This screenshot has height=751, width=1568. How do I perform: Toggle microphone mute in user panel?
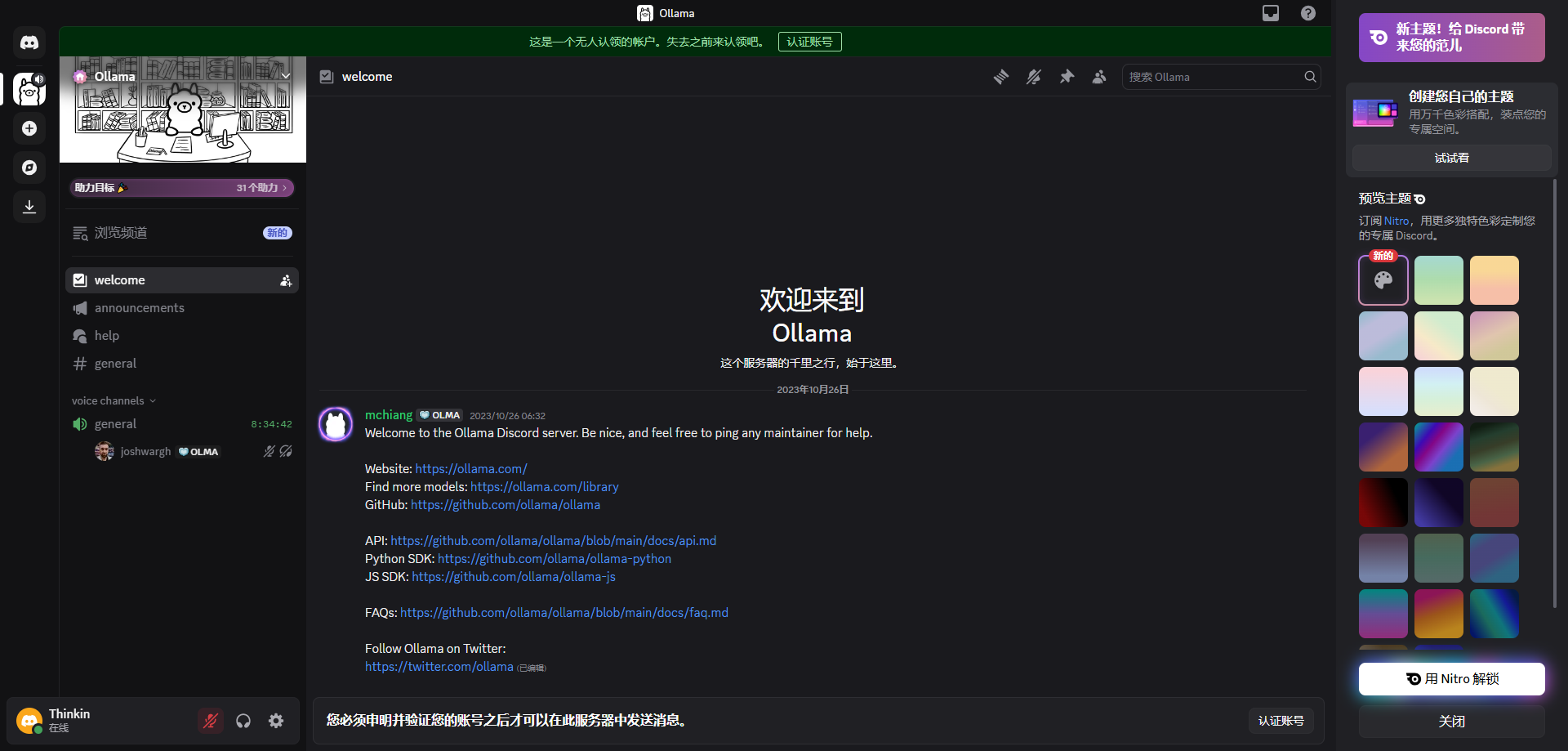pyautogui.click(x=211, y=721)
